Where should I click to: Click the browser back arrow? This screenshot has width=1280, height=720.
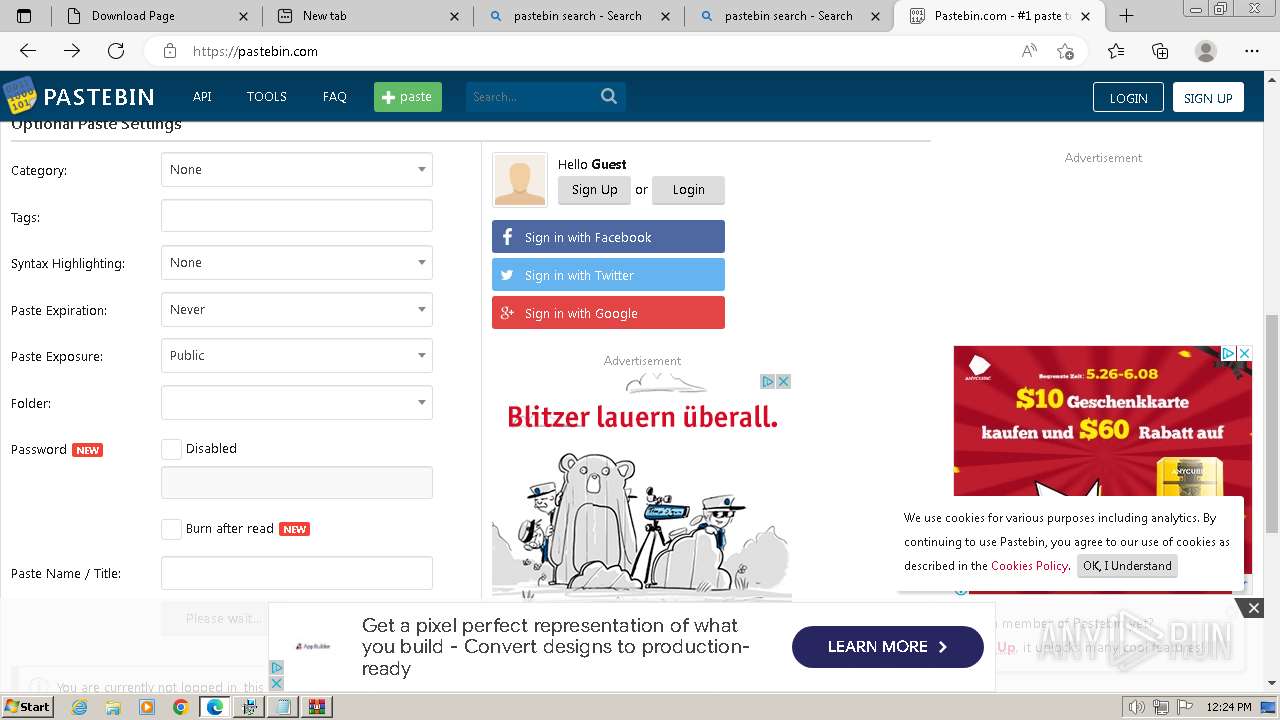coord(28,51)
